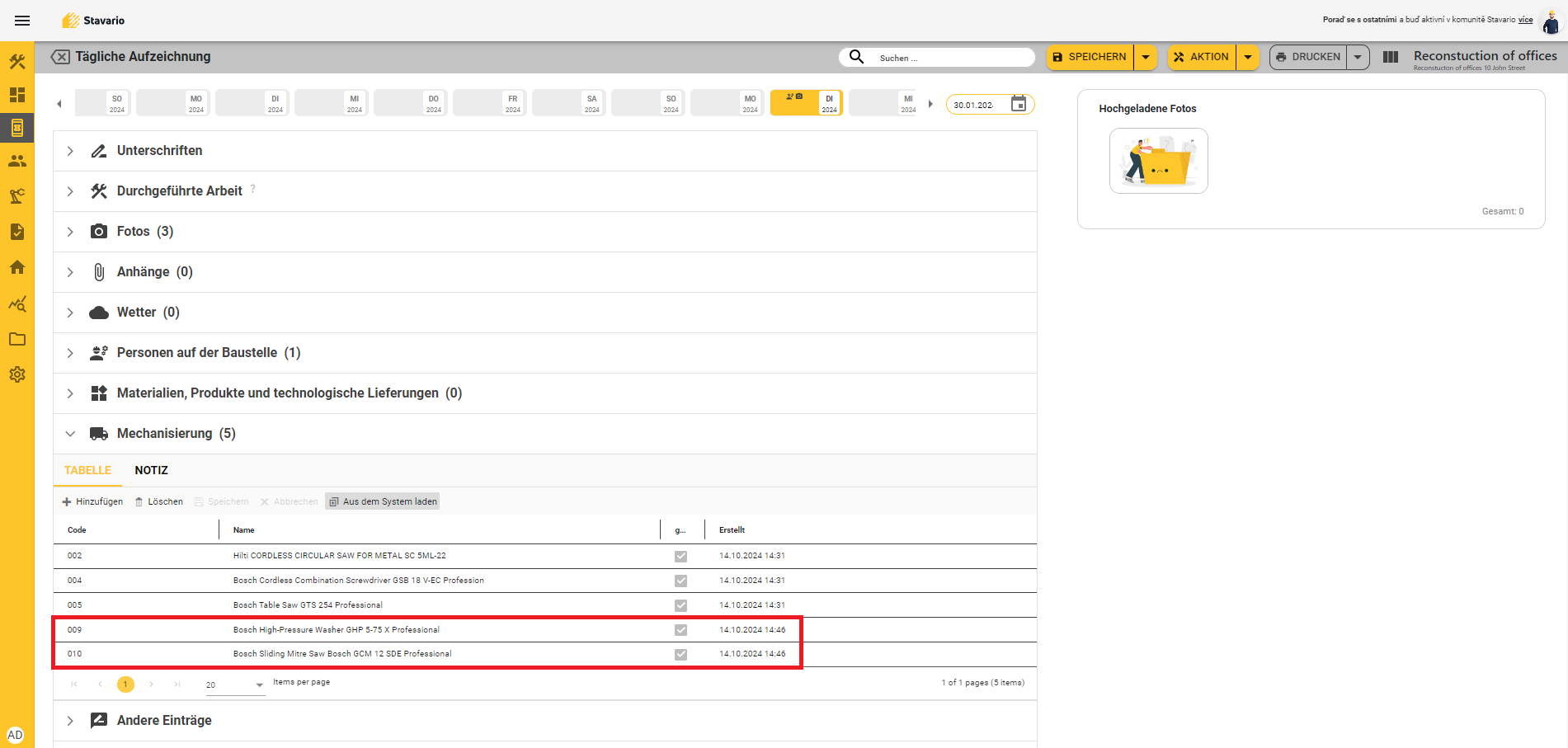Viewport: 1568px width, 748px height.
Task: Open the uploaded photos folder thumbnail
Action: 1158,161
